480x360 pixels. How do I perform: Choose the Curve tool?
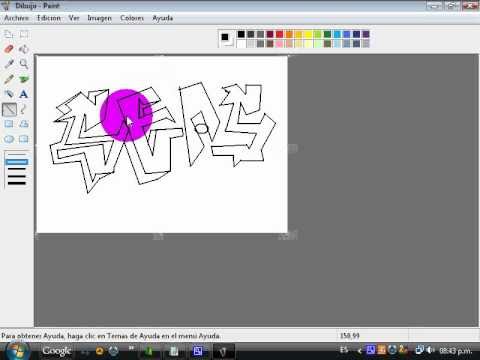coord(23,109)
